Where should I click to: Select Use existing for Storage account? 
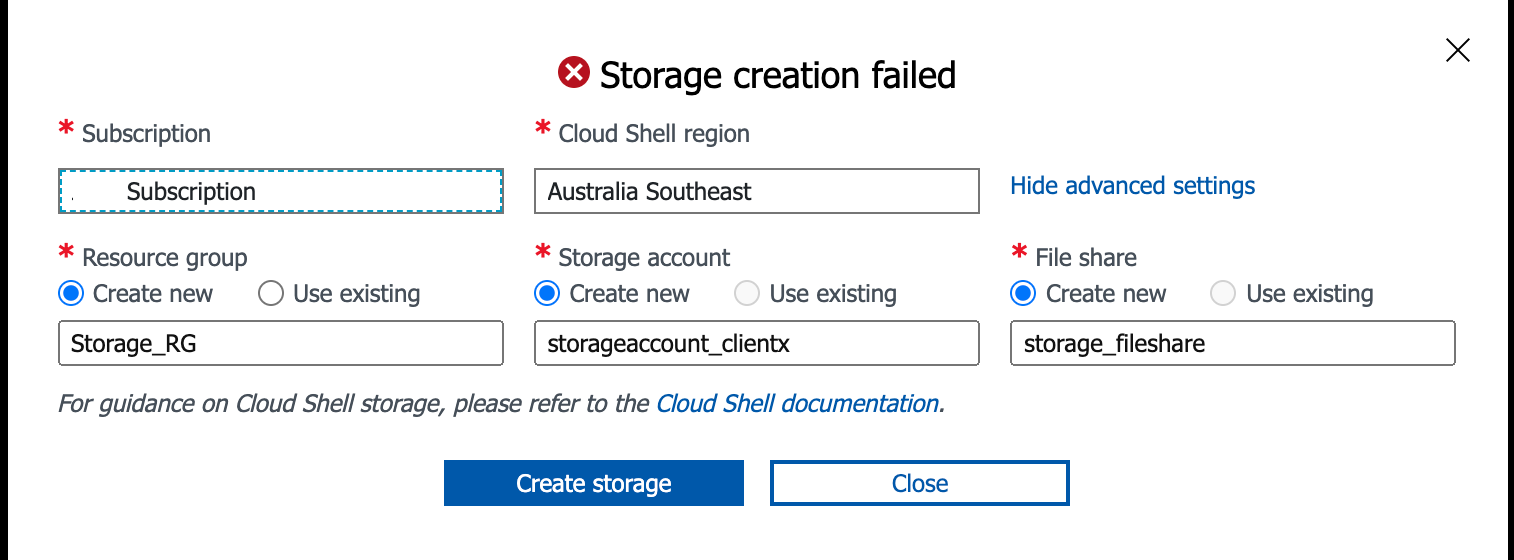747,294
